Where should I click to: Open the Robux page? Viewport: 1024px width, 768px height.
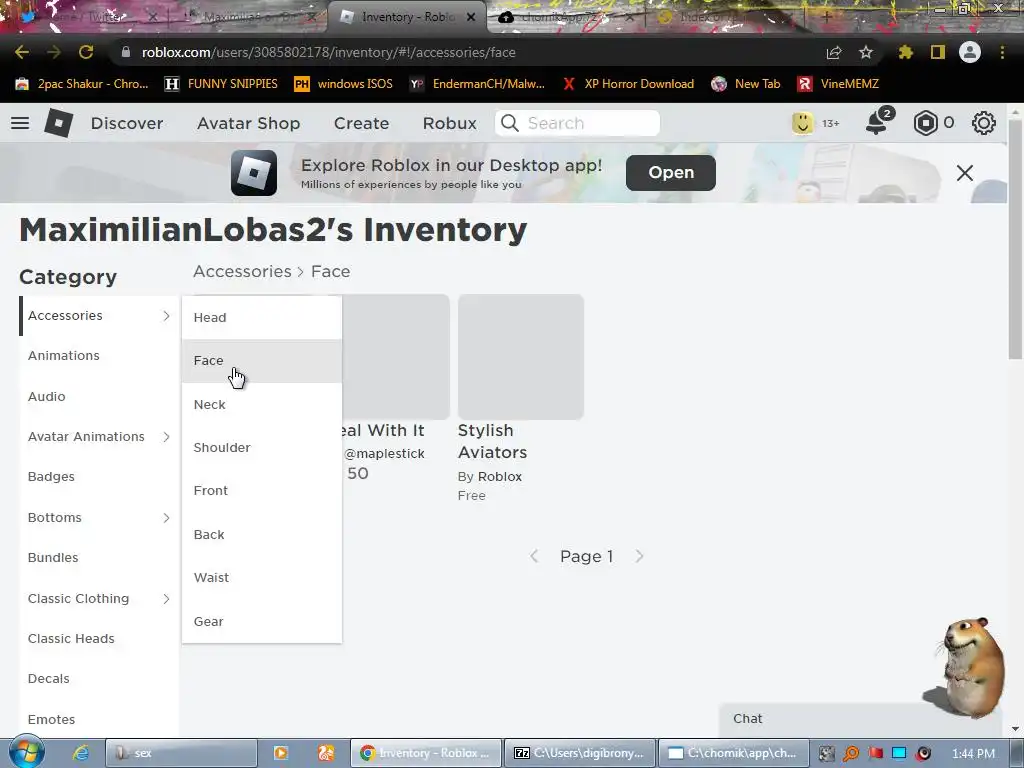tap(449, 123)
